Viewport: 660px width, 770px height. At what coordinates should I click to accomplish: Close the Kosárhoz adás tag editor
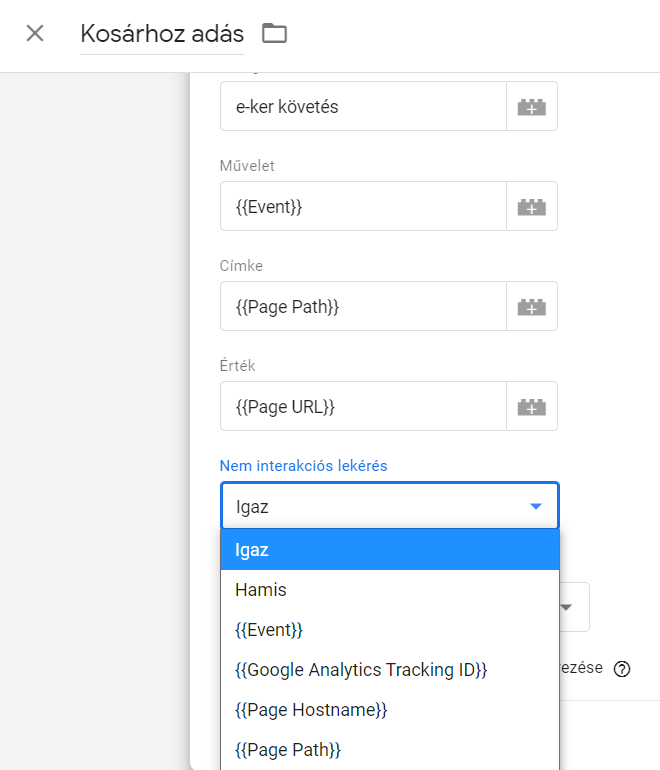(x=35, y=33)
